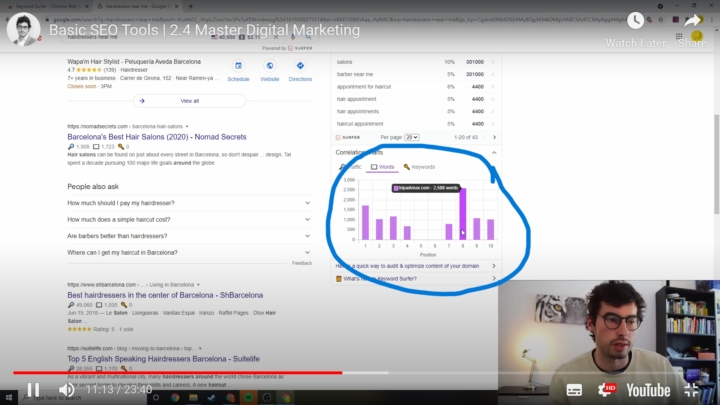720x405 pixels.
Task: Open the Windows Start menu
Action: (x=9, y=398)
